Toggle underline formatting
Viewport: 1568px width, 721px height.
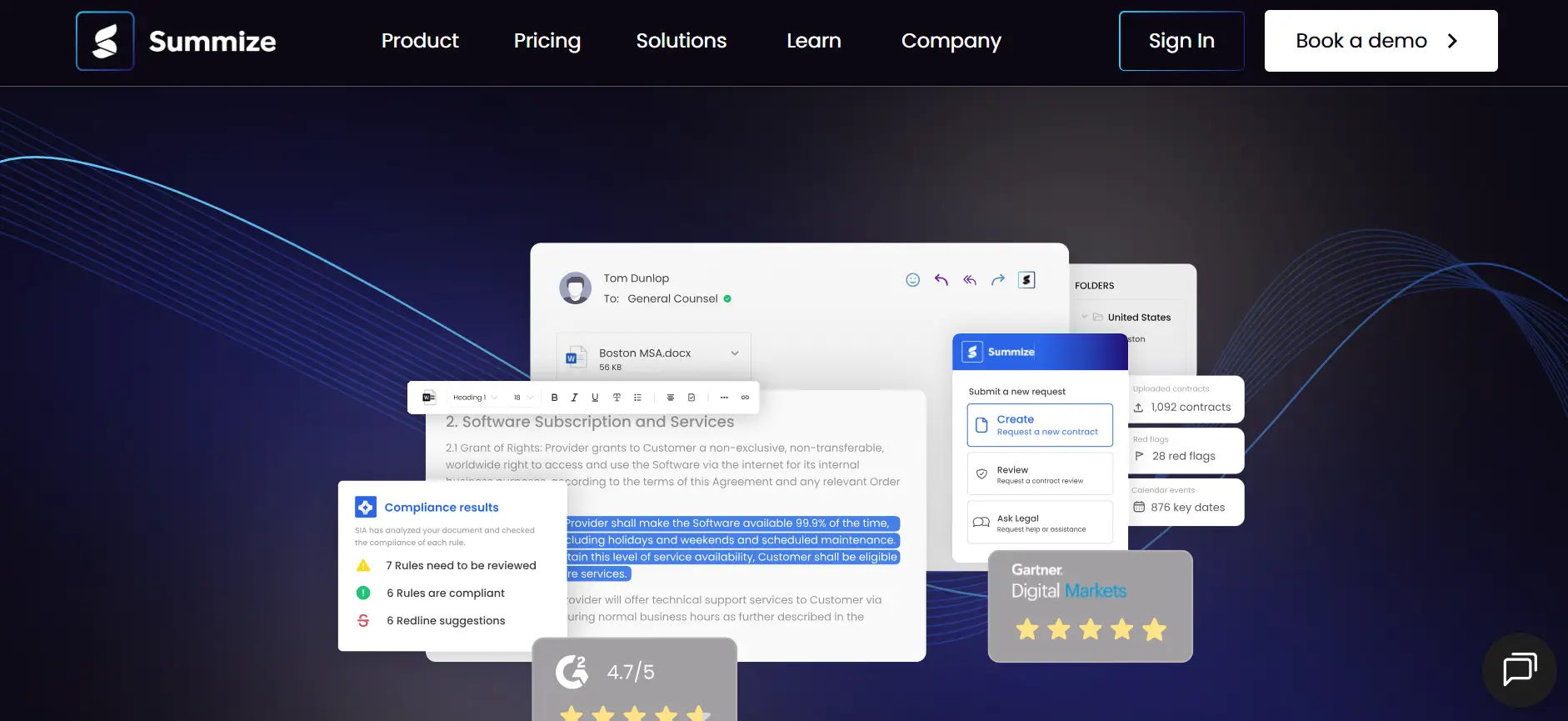click(x=595, y=398)
